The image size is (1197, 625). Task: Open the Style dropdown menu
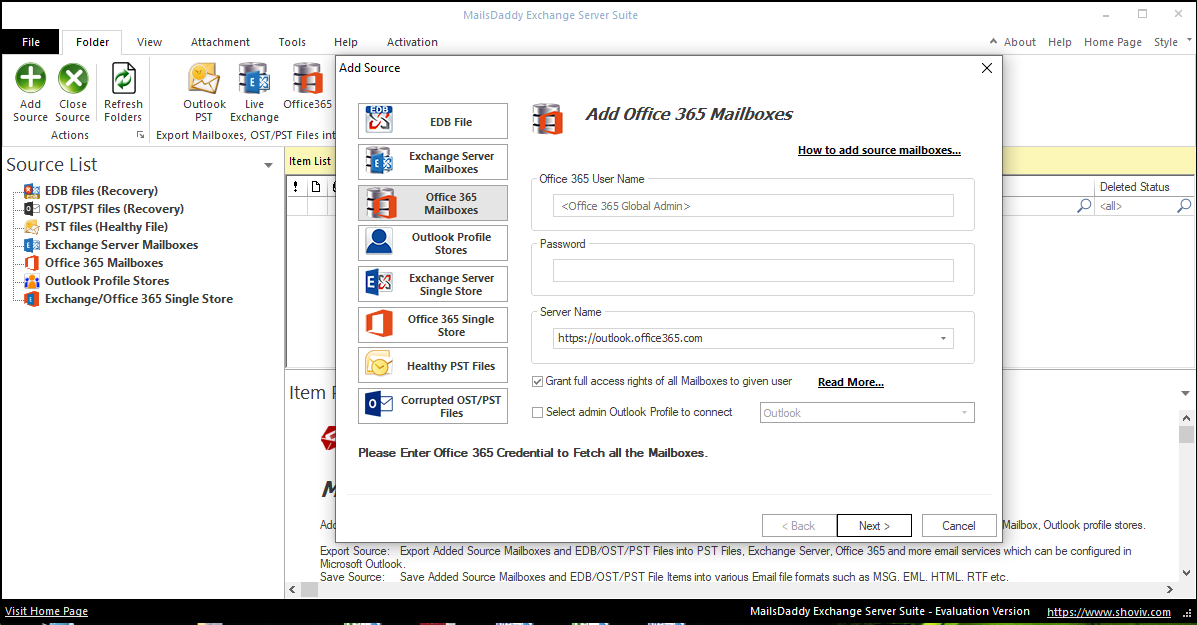1171,42
